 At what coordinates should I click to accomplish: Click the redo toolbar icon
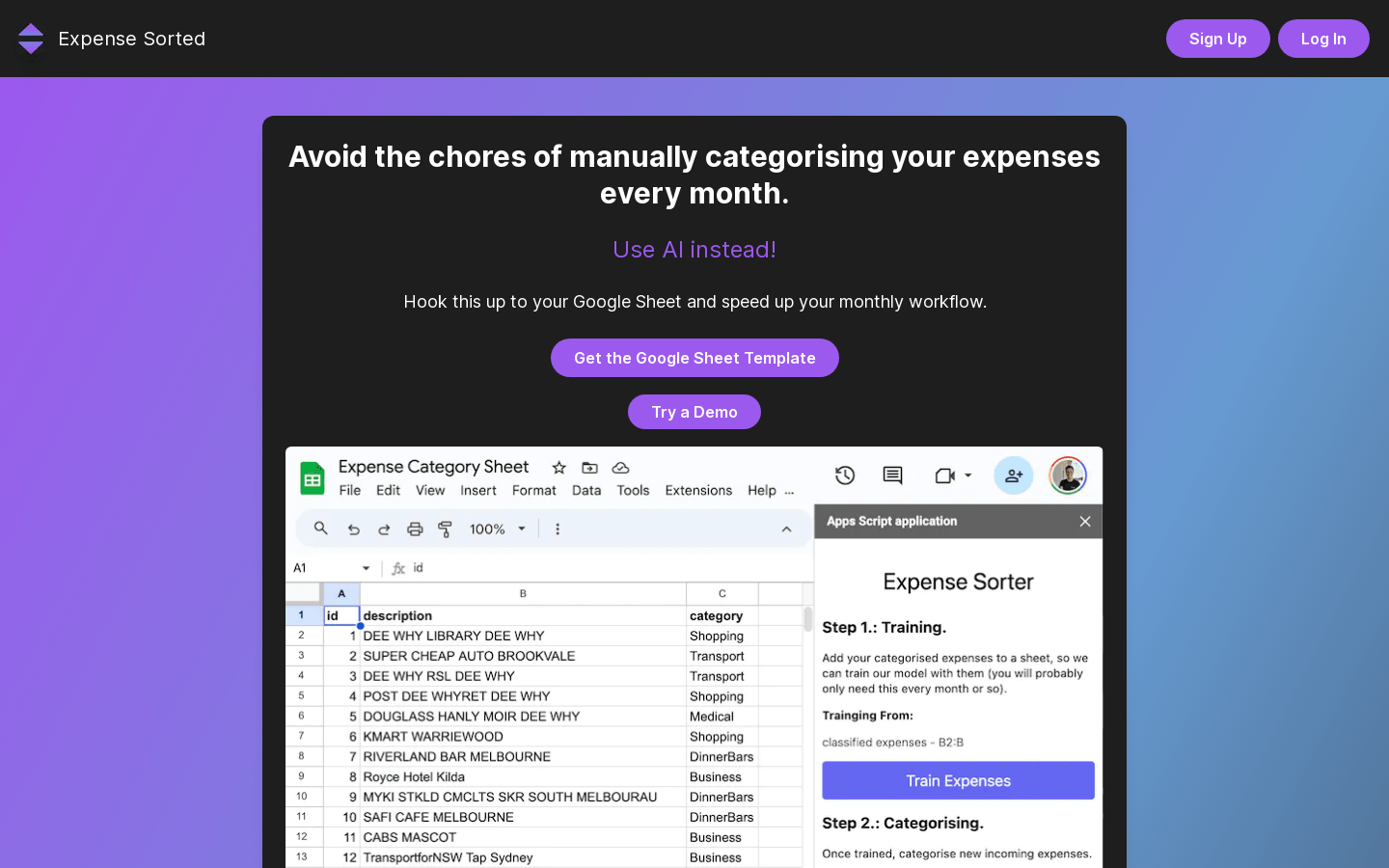coord(384,529)
